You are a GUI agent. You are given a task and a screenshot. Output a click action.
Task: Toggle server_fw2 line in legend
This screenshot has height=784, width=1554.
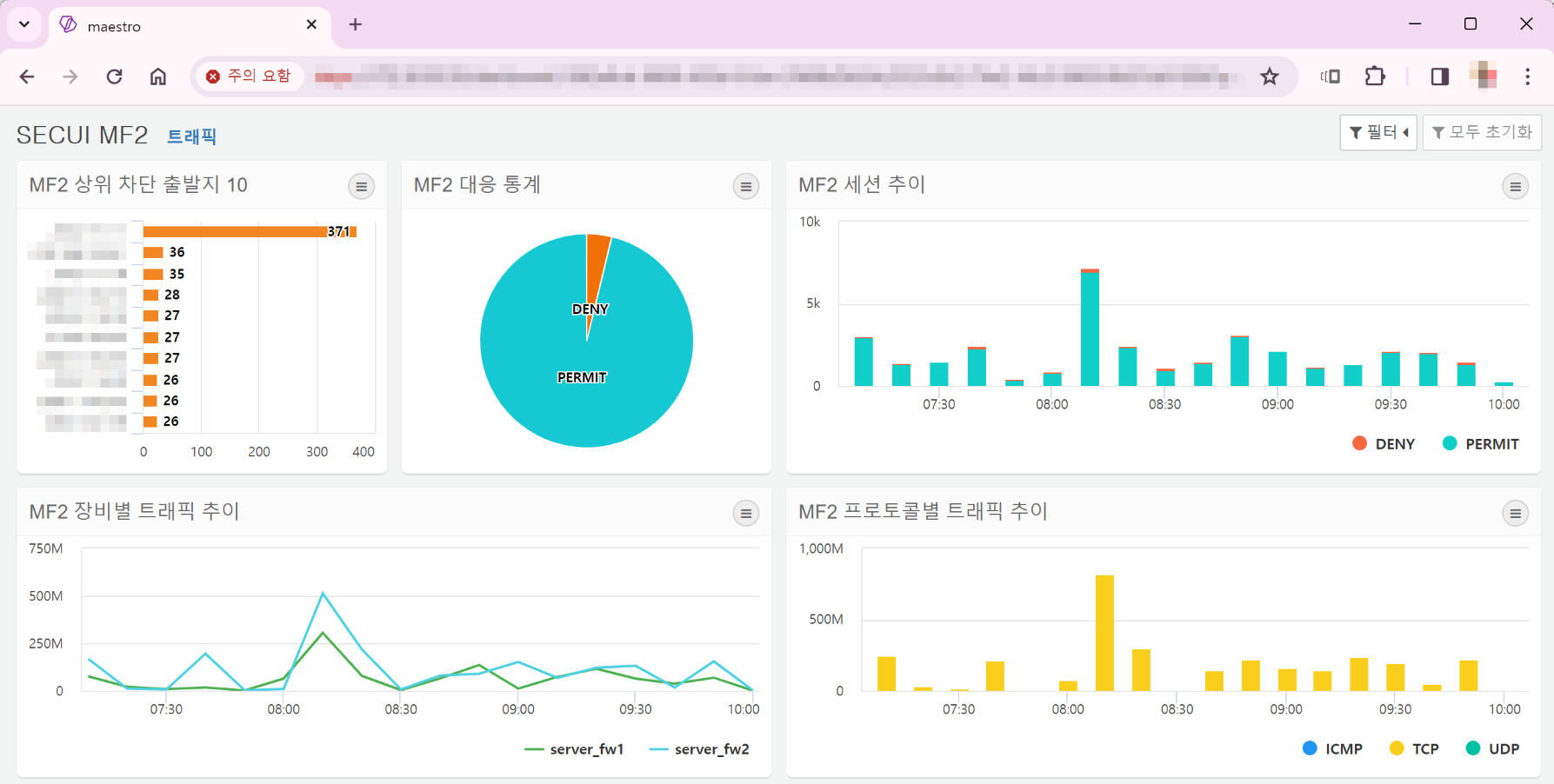click(x=699, y=749)
